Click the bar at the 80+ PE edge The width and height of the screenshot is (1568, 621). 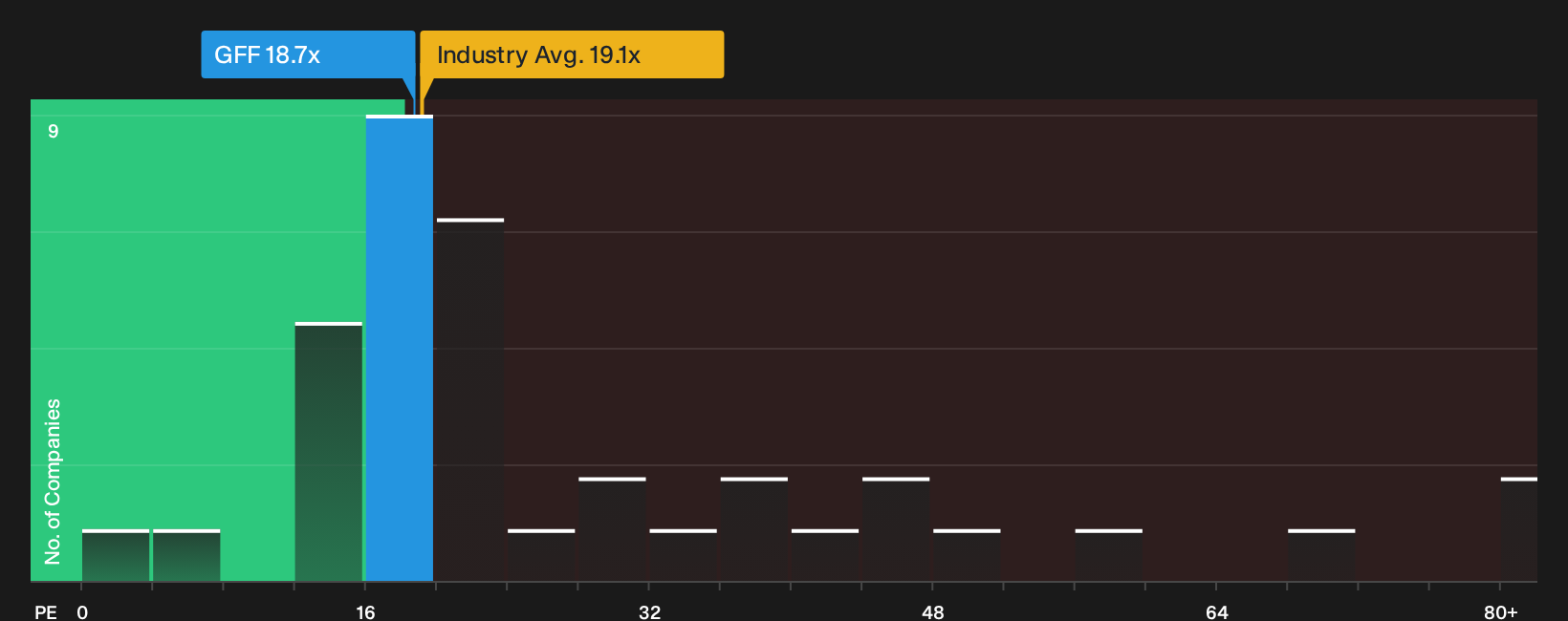tap(1519, 529)
